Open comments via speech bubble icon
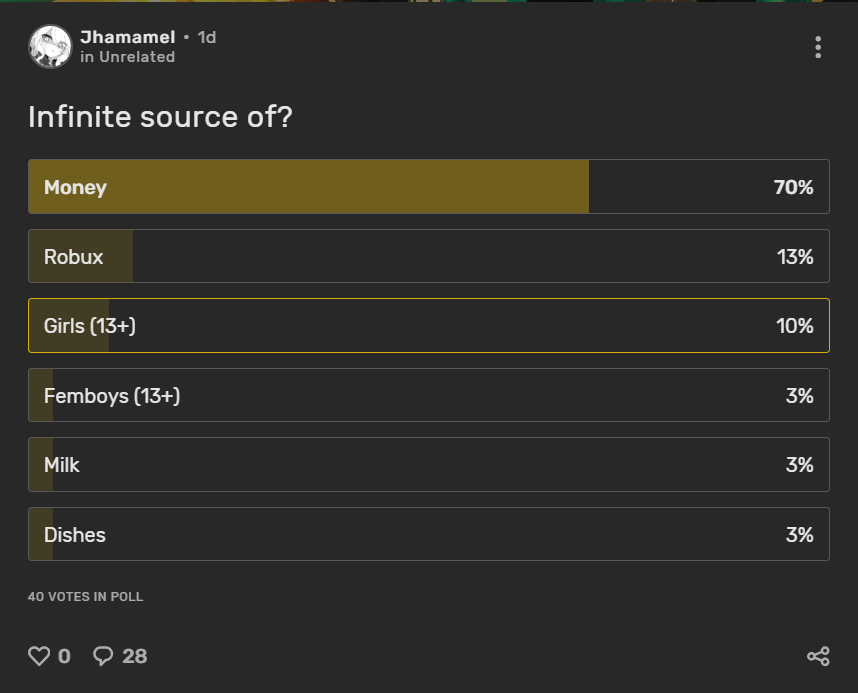Image resolution: width=858 pixels, height=693 pixels. (x=103, y=656)
